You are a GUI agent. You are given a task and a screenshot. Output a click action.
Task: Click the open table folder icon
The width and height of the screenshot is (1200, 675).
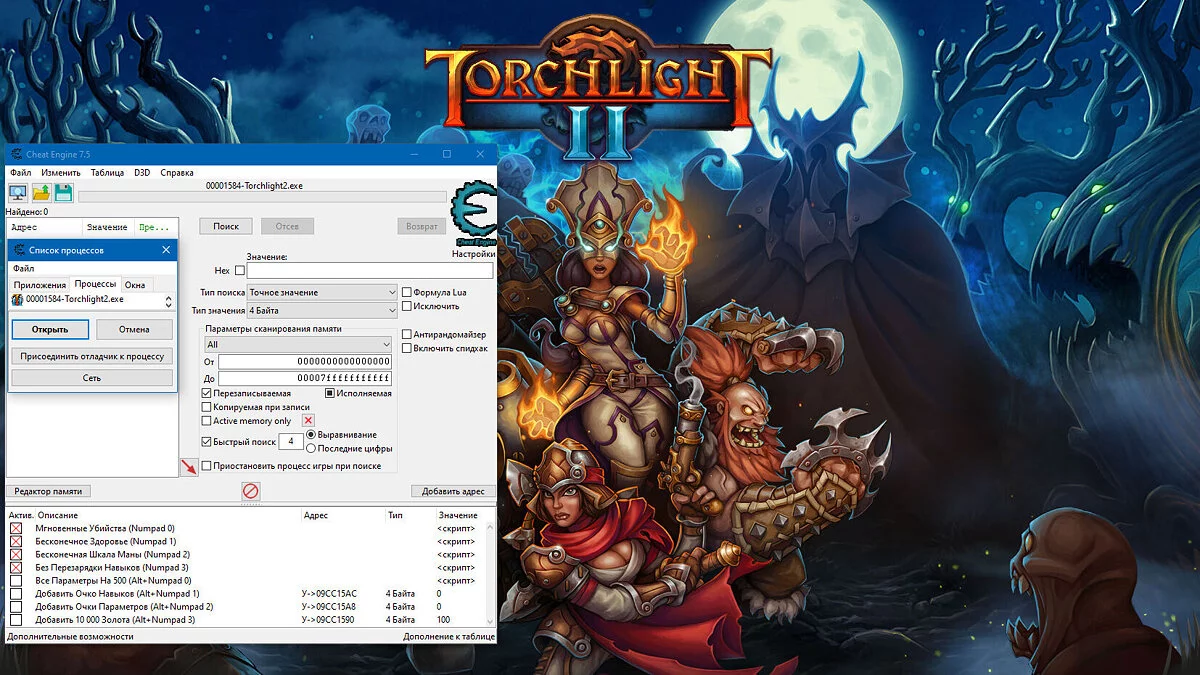coord(42,192)
